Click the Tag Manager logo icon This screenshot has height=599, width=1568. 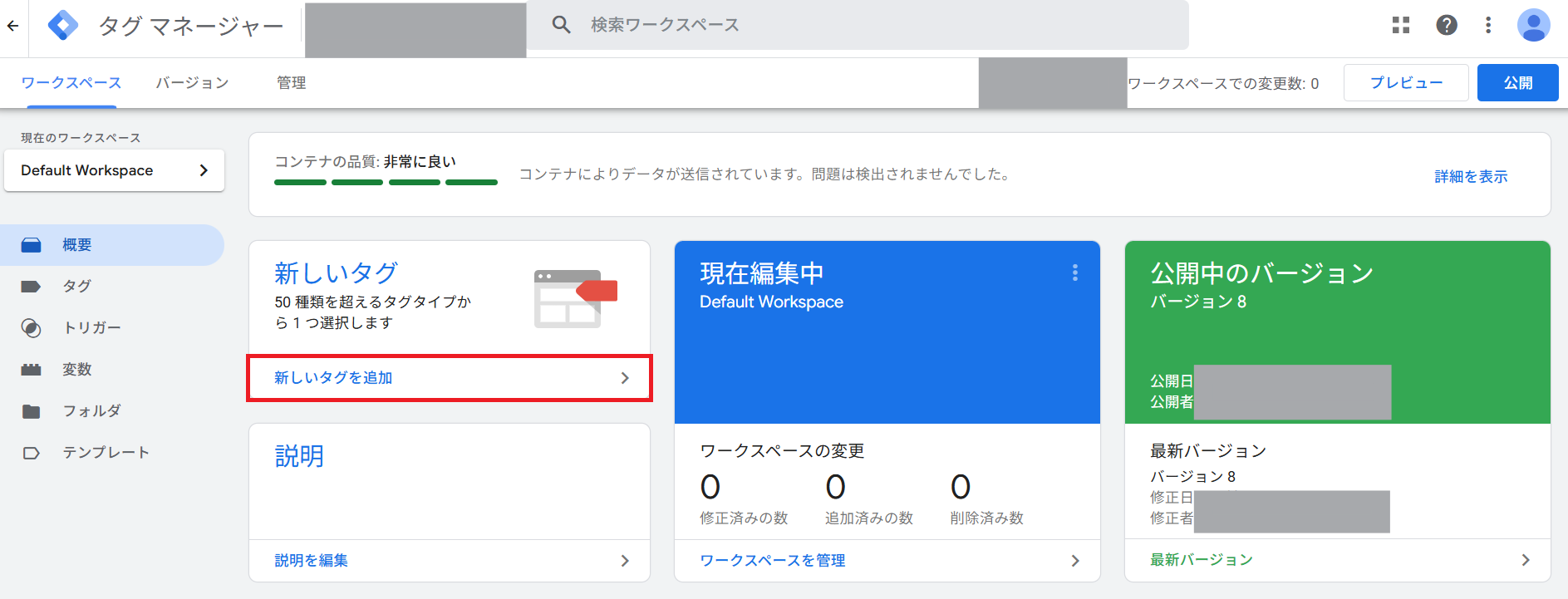pyautogui.click(x=63, y=26)
